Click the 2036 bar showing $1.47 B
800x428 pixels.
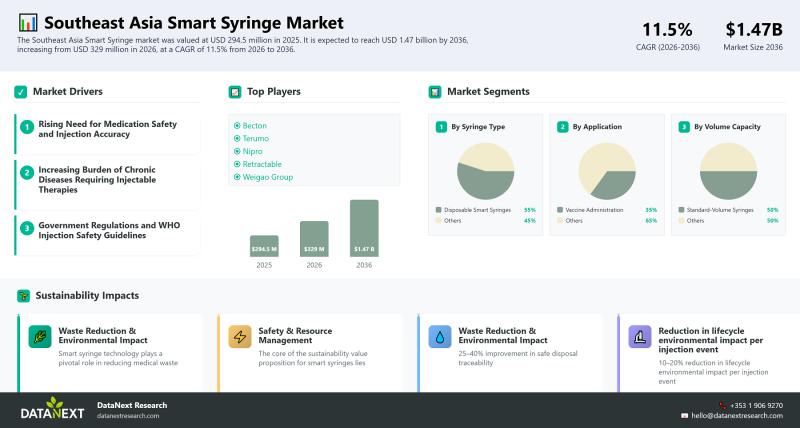pos(364,228)
